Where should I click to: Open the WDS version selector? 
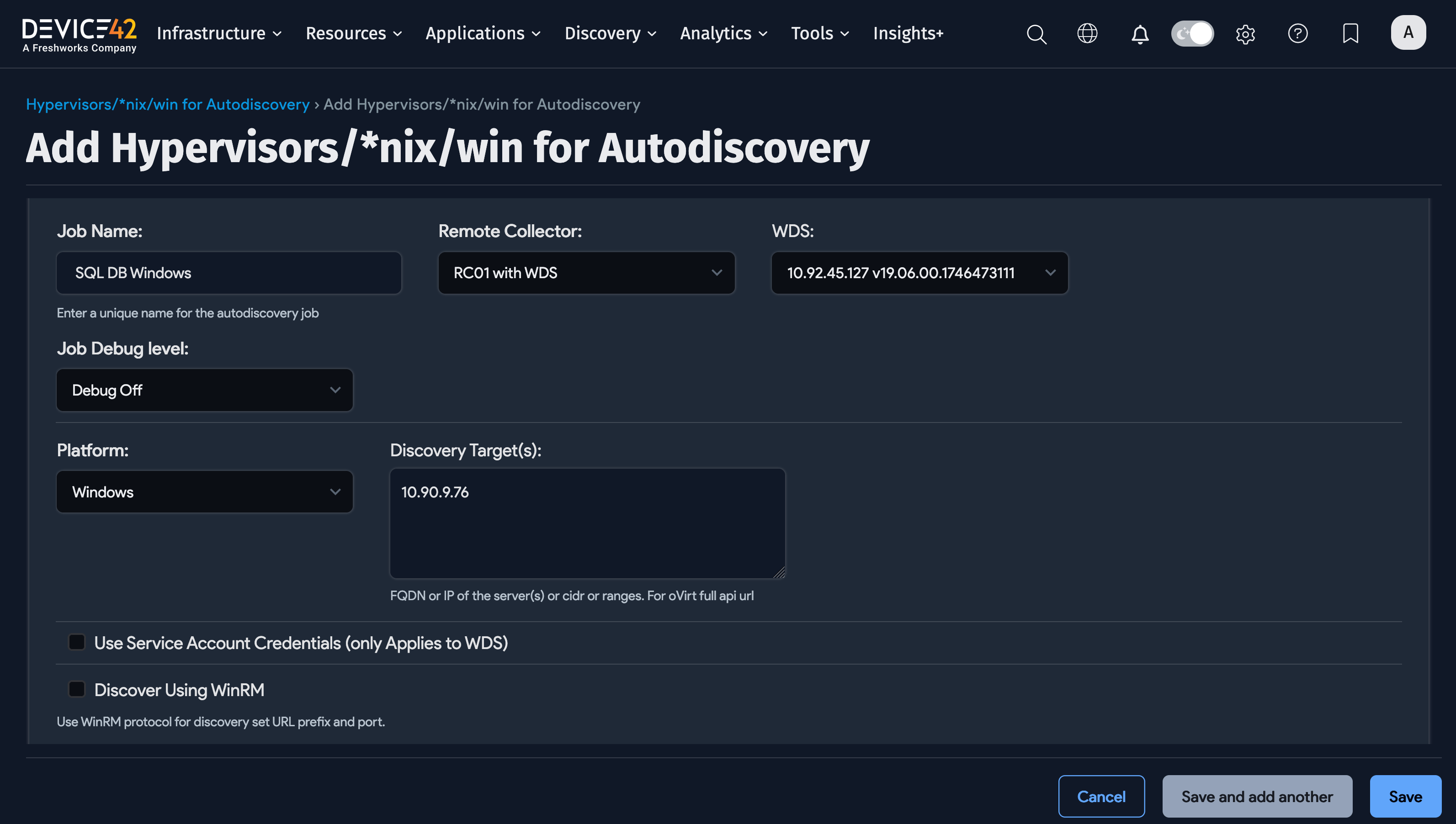coord(918,273)
